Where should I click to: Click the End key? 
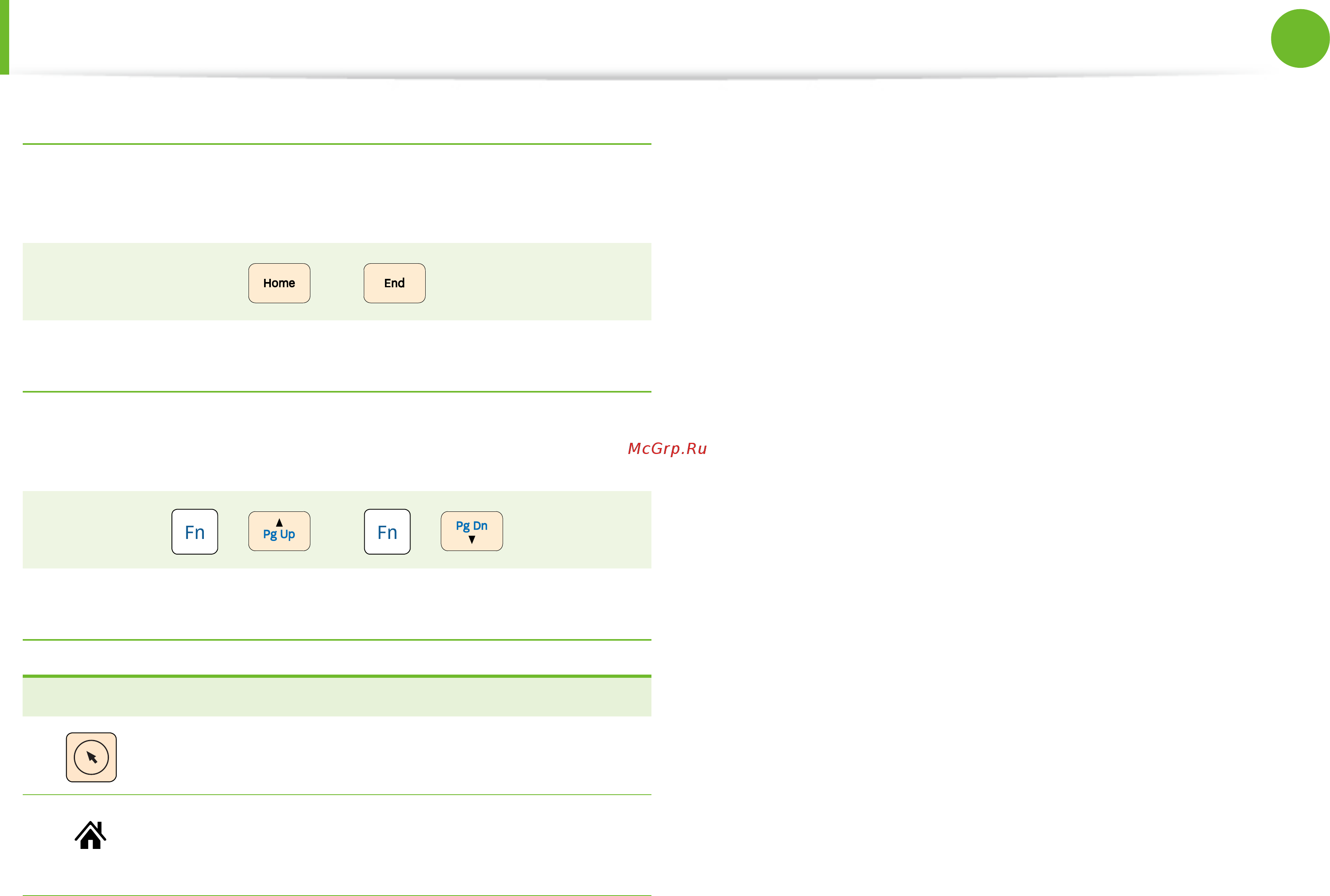tap(394, 283)
